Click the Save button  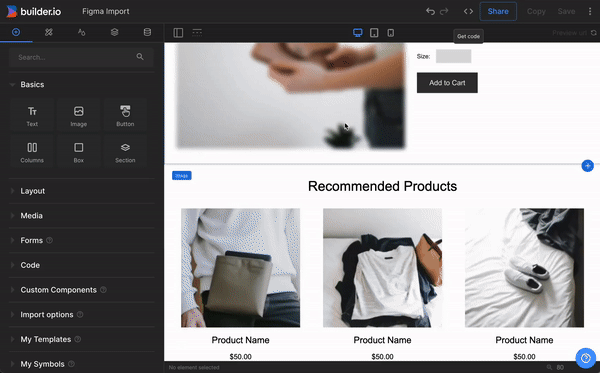click(x=566, y=11)
